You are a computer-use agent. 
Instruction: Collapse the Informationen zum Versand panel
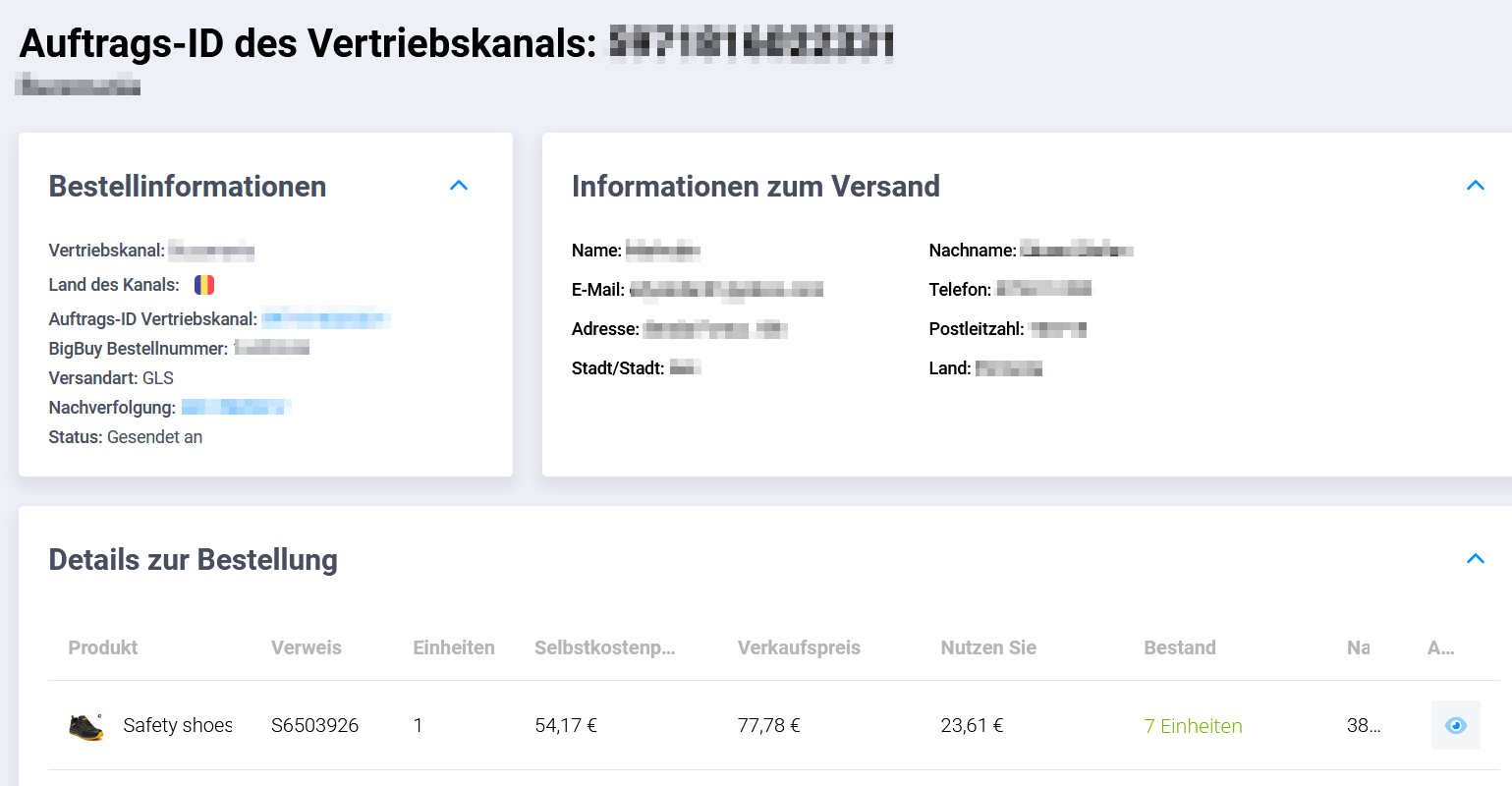click(x=1475, y=186)
